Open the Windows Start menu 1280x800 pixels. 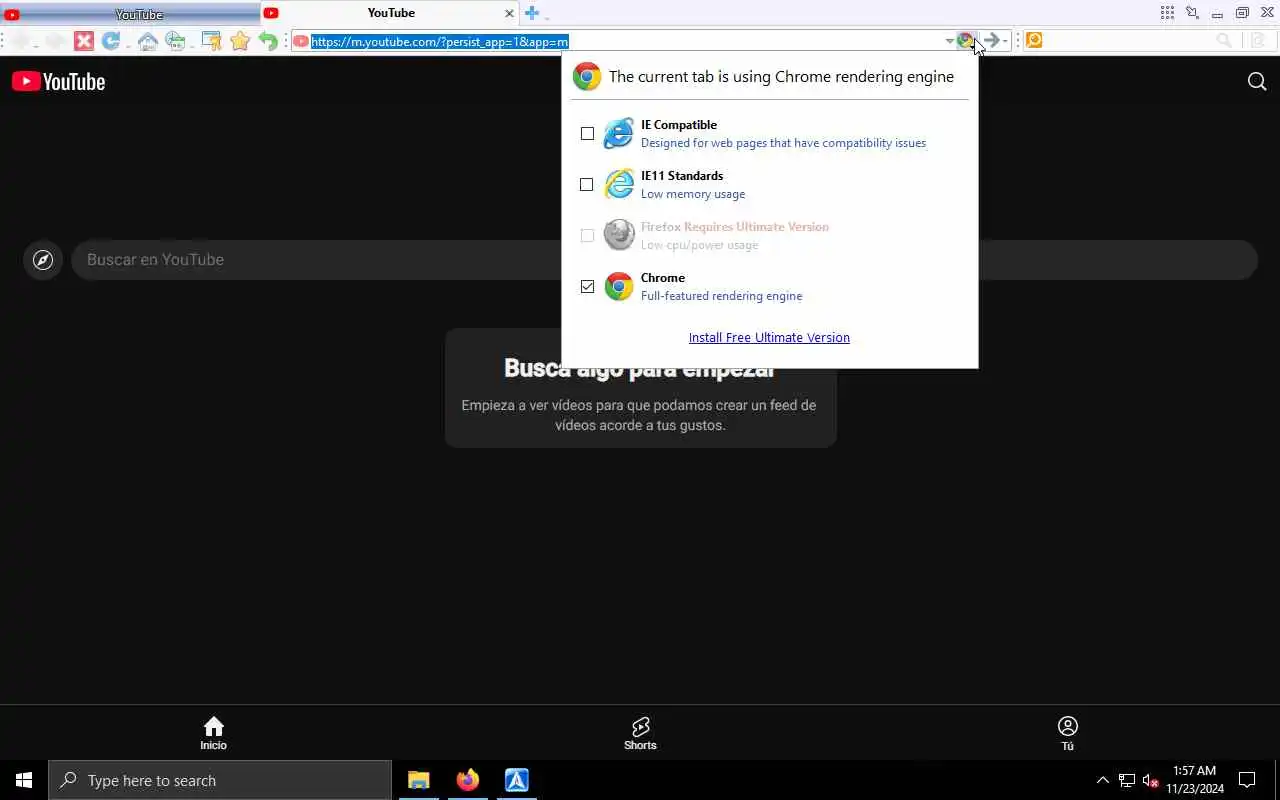point(24,780)
